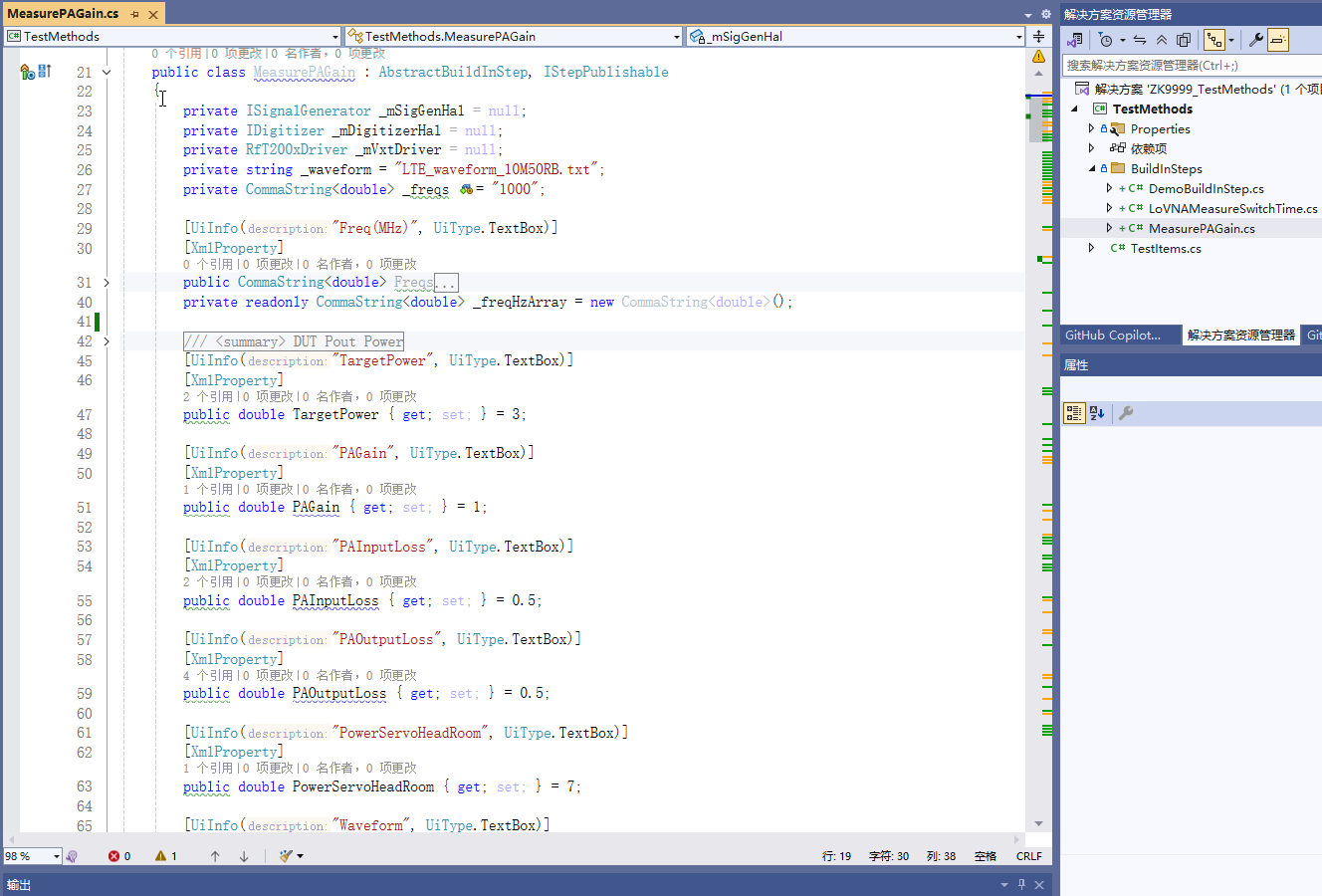The height and width of the screenshot is (896, 1322).
Task: Click the Copilot status icon near zoom box
Action: 71,856
